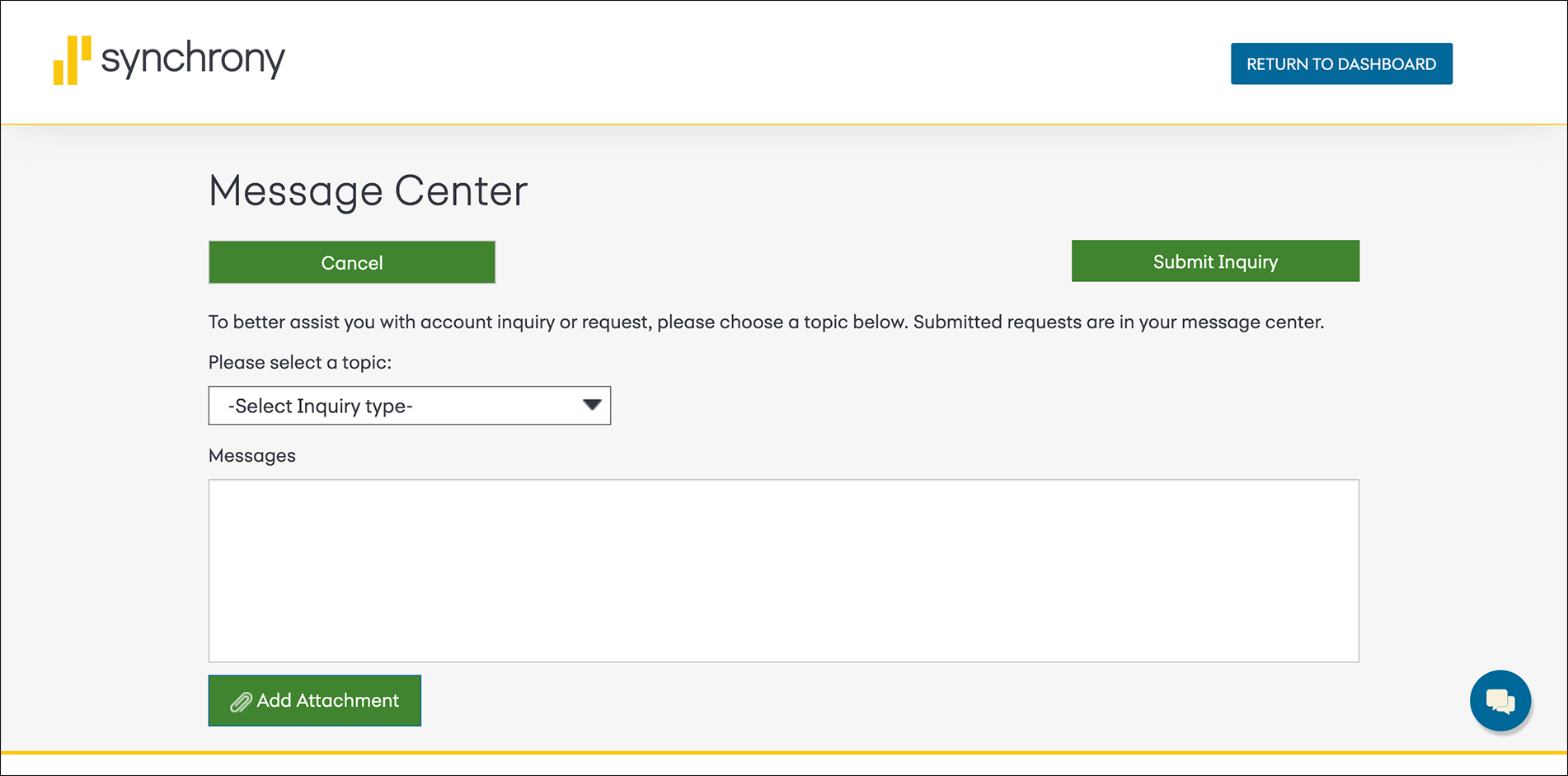Focus the Messages text area
The height and width of the screenshot is (776, 1568).
(x=783, y=571)
